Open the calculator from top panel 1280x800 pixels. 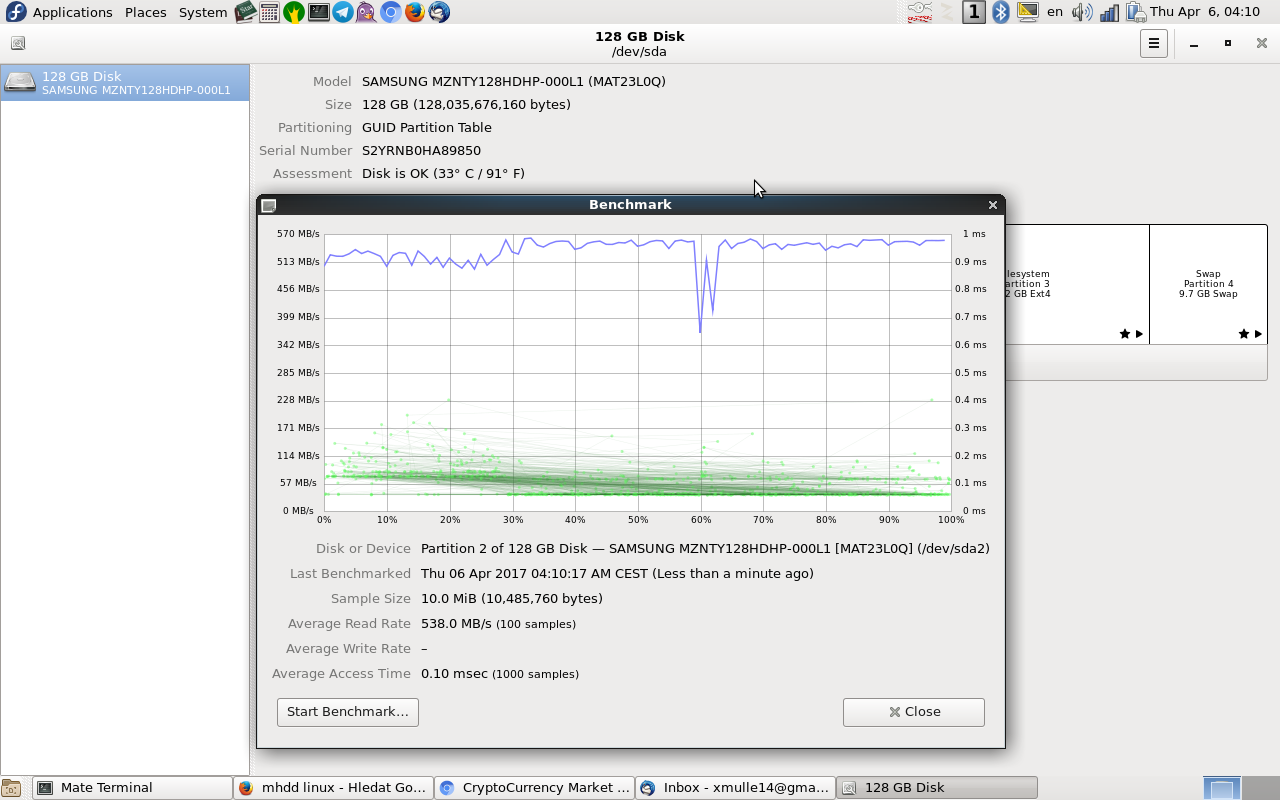point(269,12)
